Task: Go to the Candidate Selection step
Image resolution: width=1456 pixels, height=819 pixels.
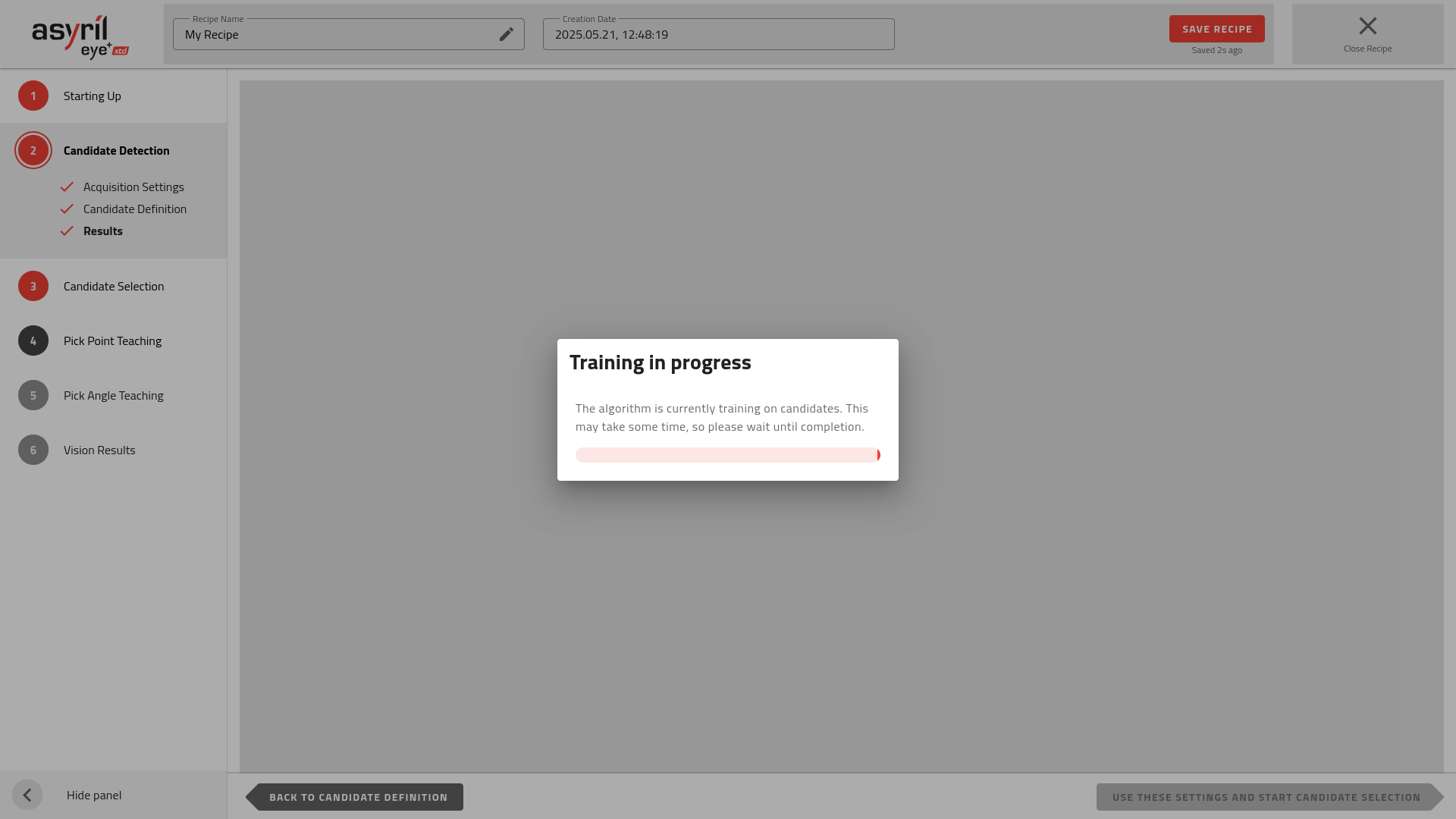Action: (114, 286)
